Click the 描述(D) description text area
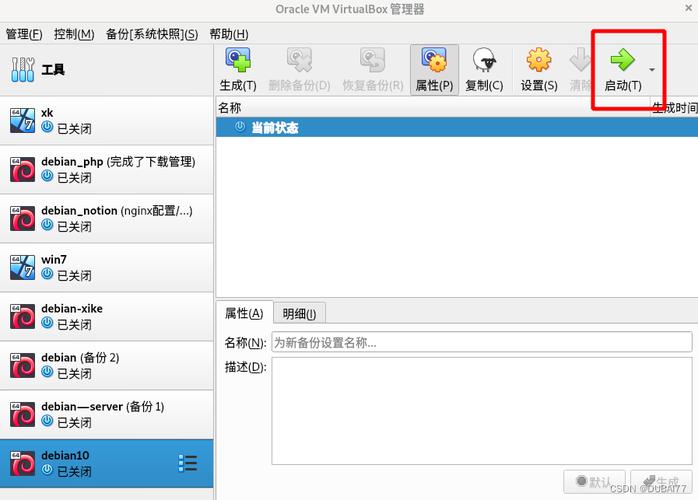 click(x=482, y=411)
